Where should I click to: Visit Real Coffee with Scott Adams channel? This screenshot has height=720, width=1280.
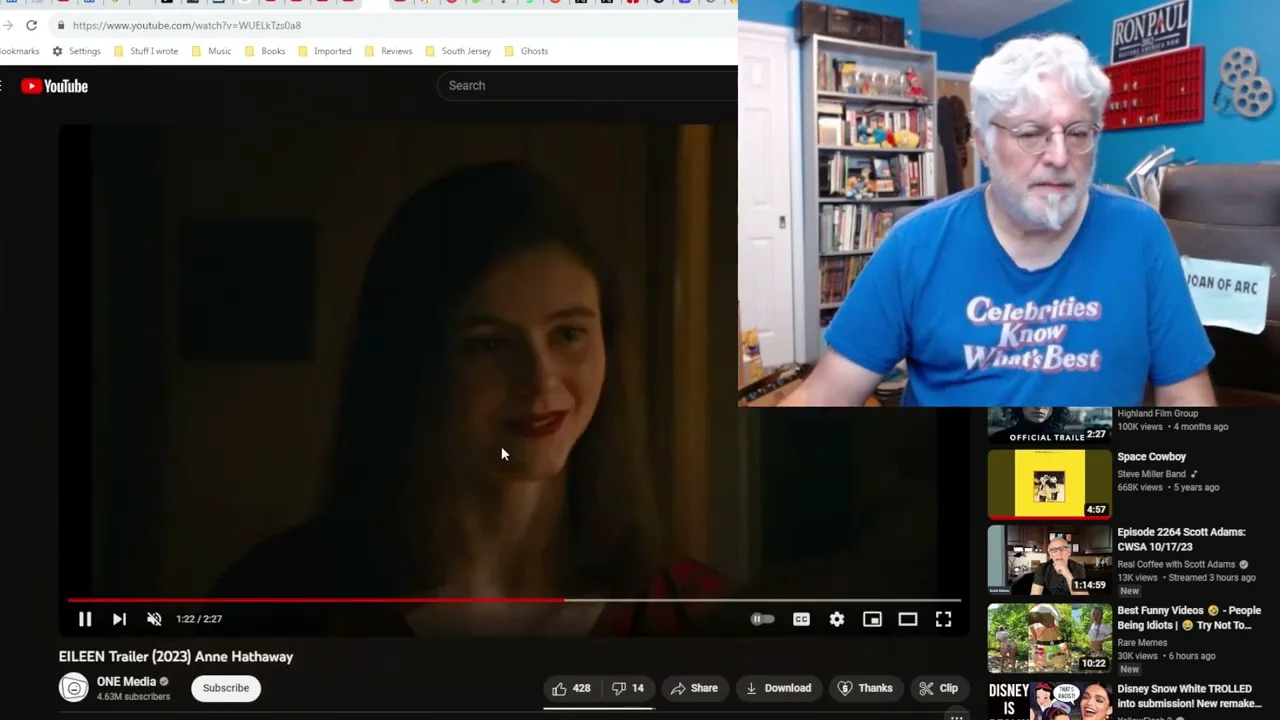tap(1176, 564)
